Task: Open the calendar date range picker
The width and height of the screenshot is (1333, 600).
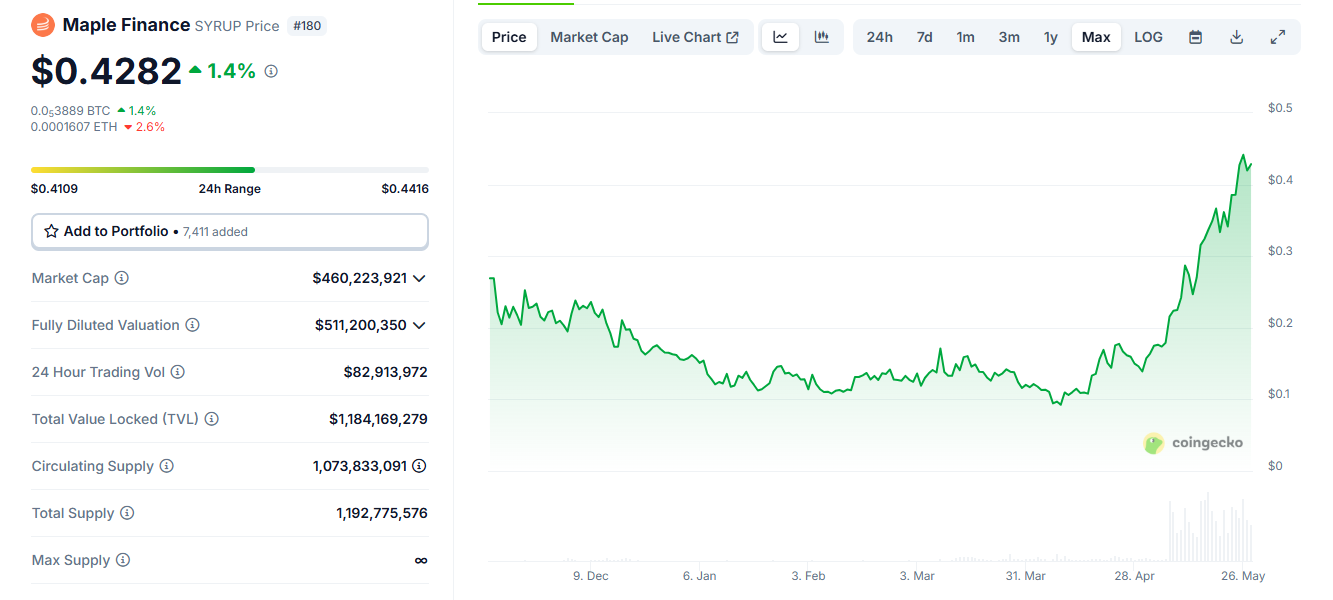Action: tap(1195, 37)
